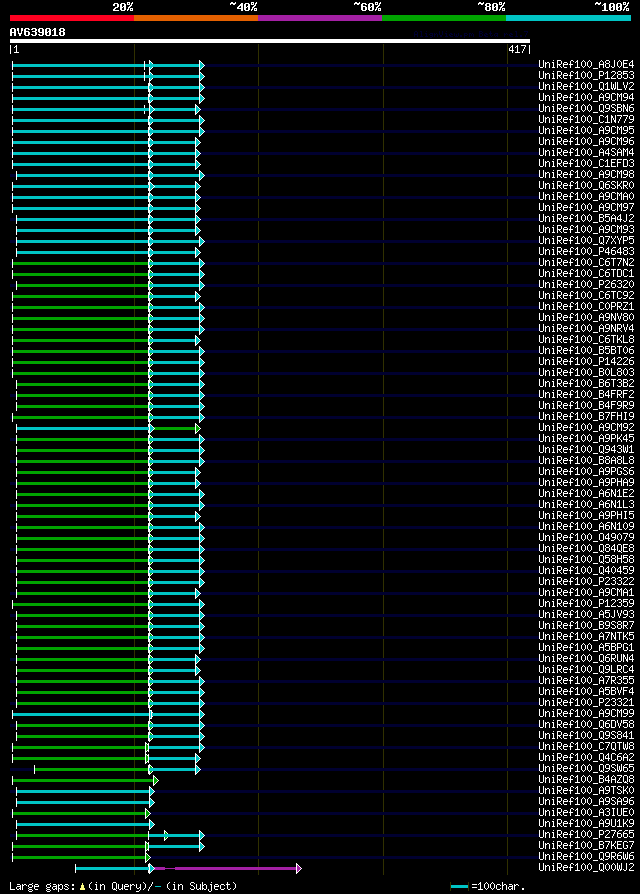Select the UniRef100_B7FHI9 label
The width and height of the screenshot is (640, 894).
[586, 416]
